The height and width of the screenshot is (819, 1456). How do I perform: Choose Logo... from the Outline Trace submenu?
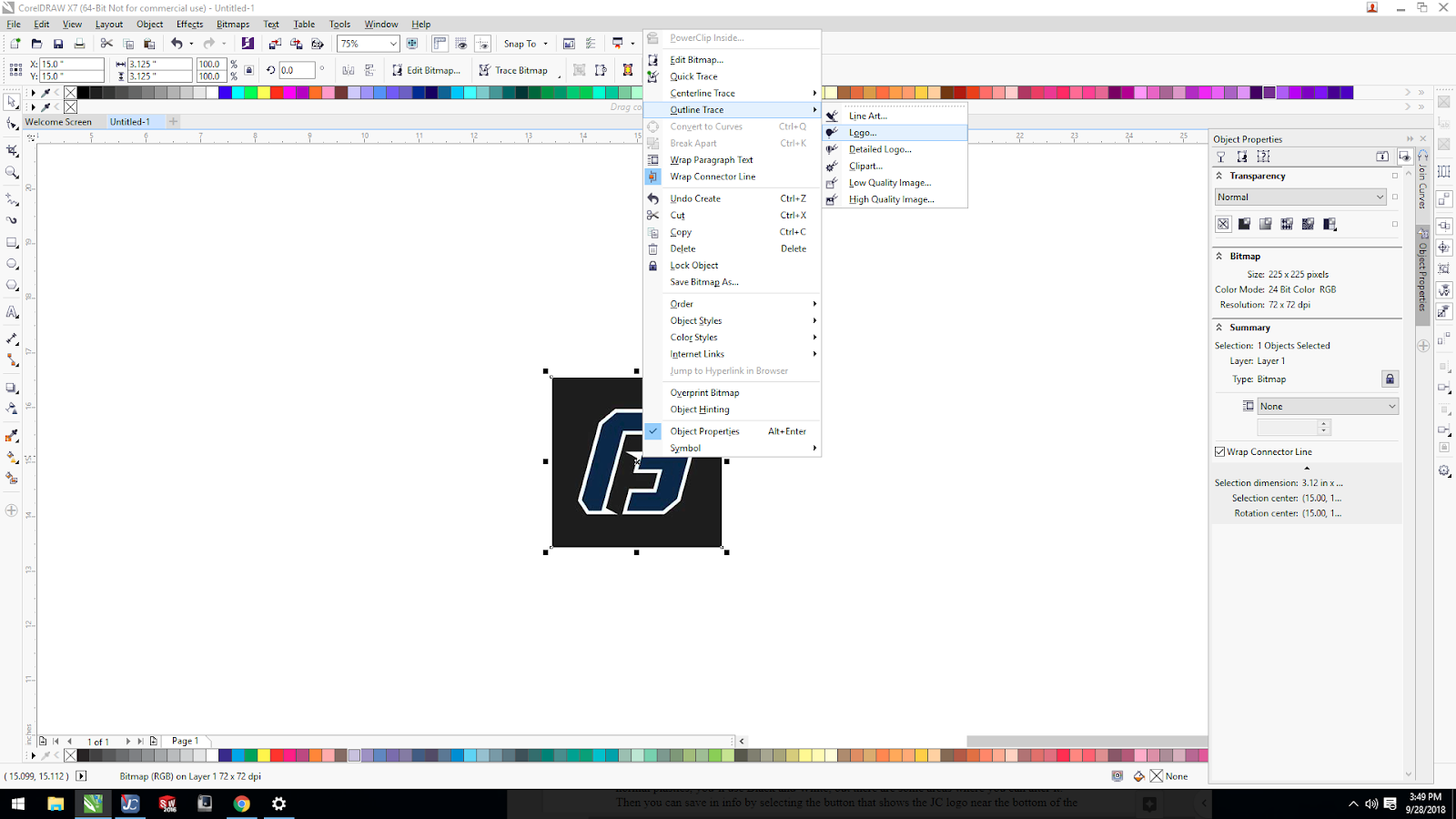(895, 133)
